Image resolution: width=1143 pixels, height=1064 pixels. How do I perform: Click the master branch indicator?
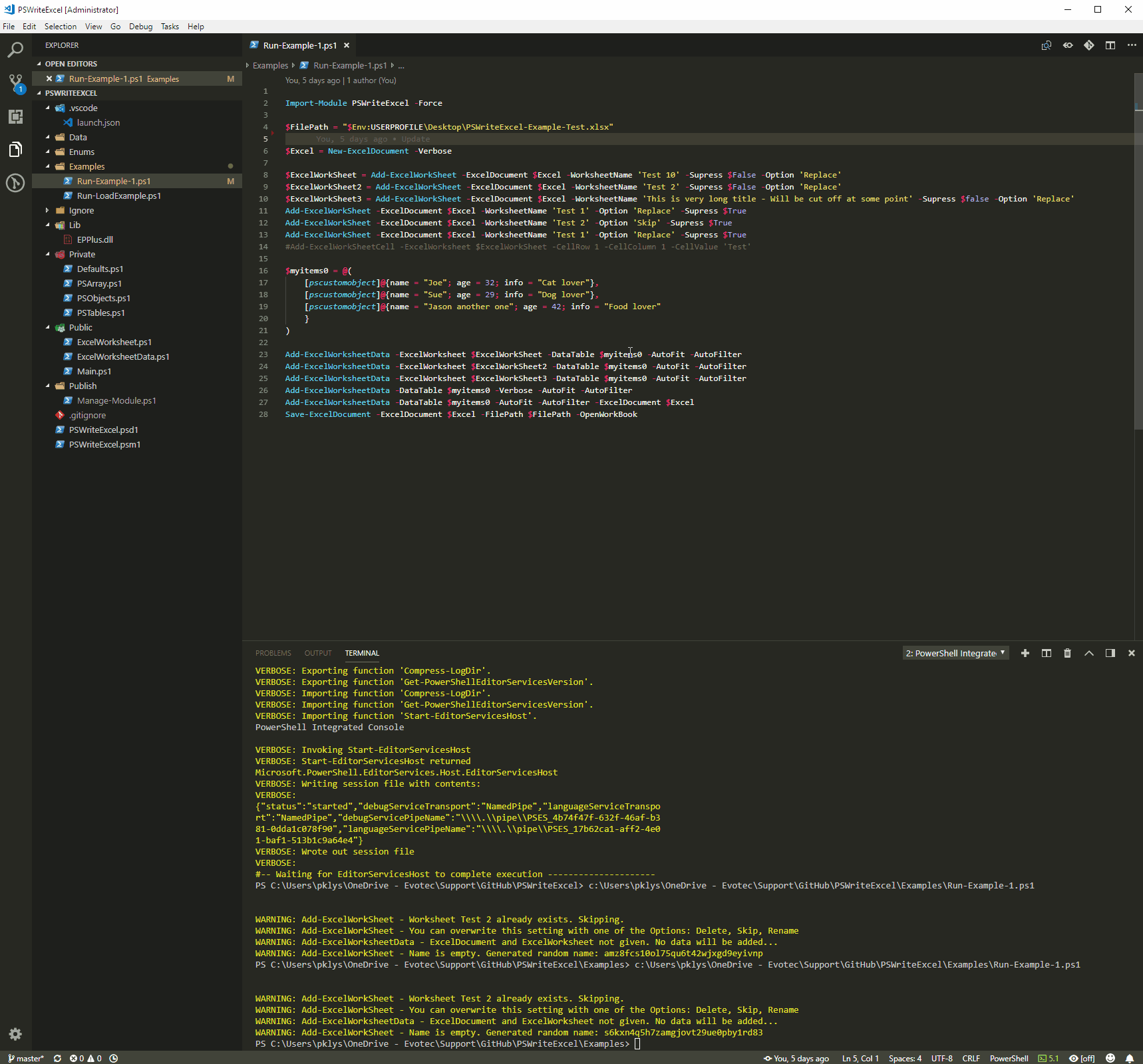26,1058
